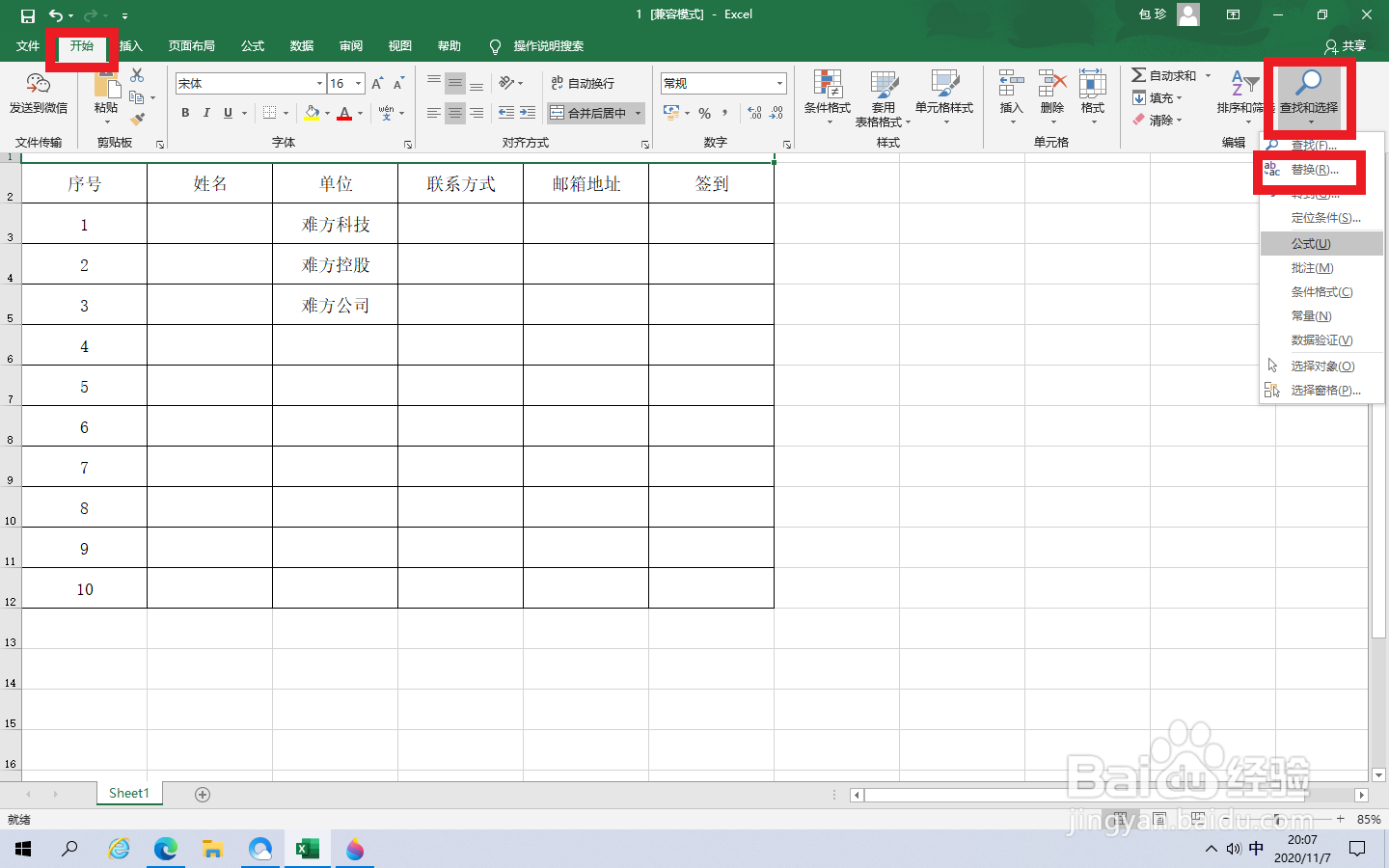Screen dimensions: 1389x868
Task: Switch IME language indicator 中 in tray
Action: click(x=1256, y=849)
